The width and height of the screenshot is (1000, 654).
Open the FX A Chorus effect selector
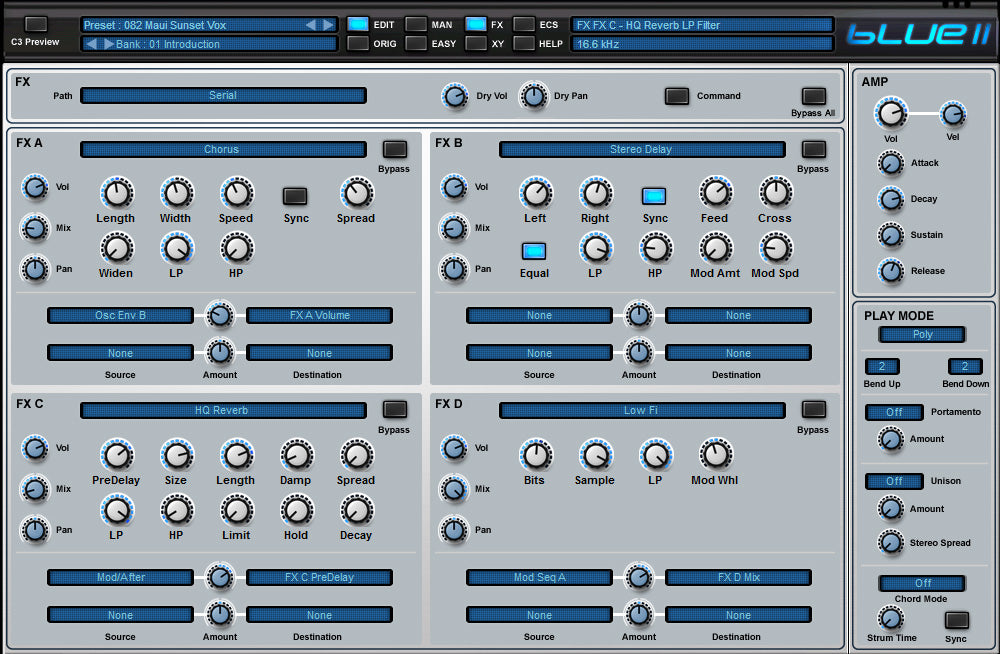[x=223, y=149]
